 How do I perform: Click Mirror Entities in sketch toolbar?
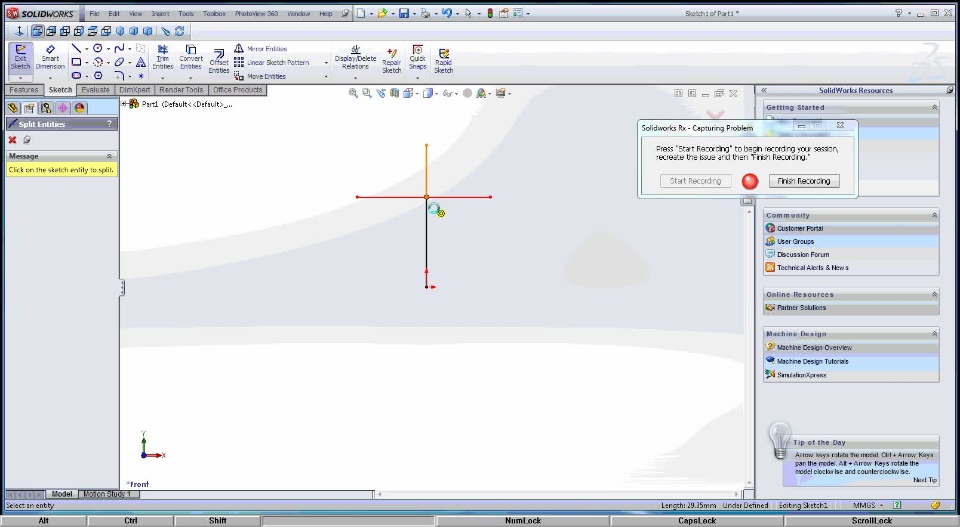(261, 48)
